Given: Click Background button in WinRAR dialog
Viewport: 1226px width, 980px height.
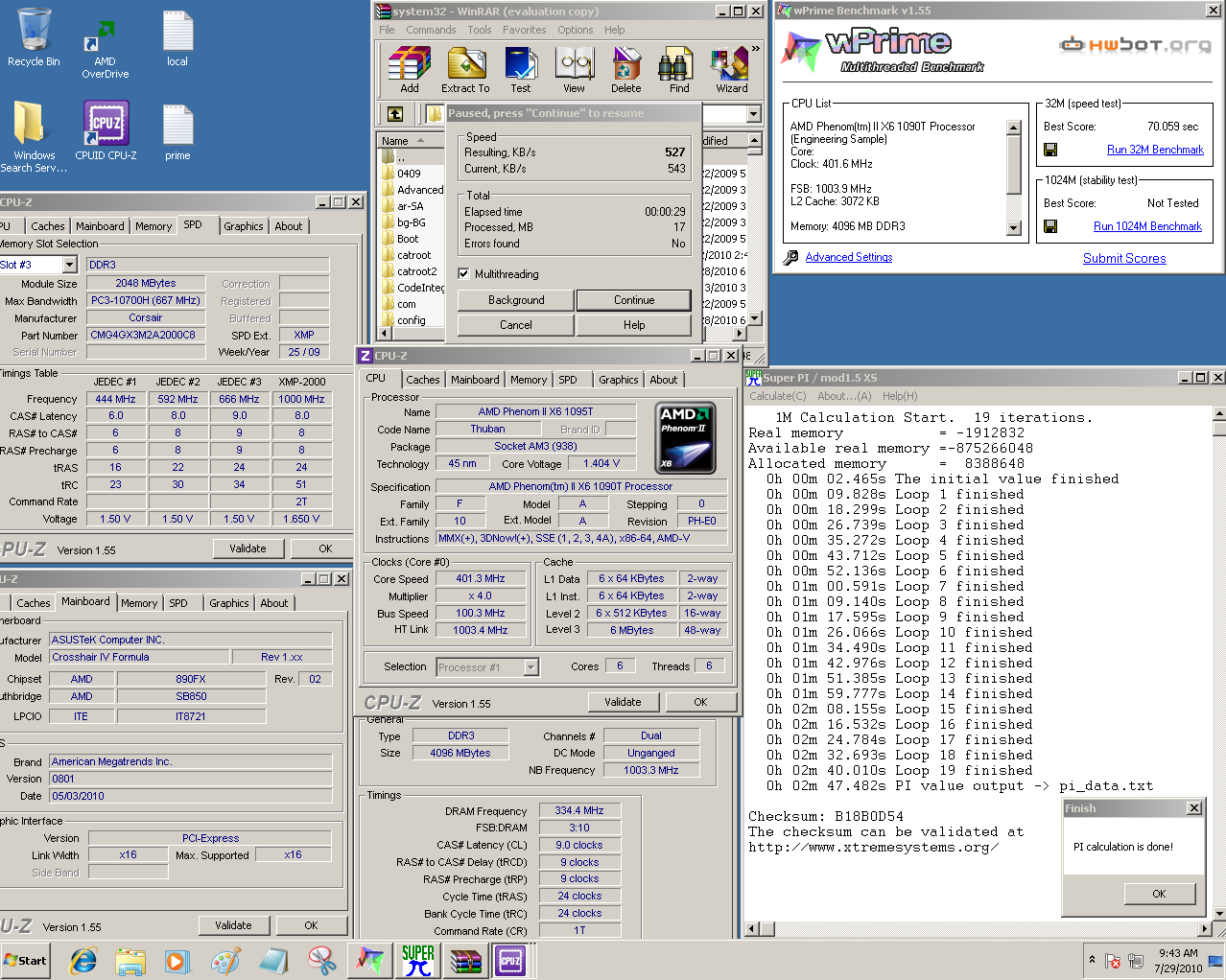Looking at the screenshot, I should [516, 300].
